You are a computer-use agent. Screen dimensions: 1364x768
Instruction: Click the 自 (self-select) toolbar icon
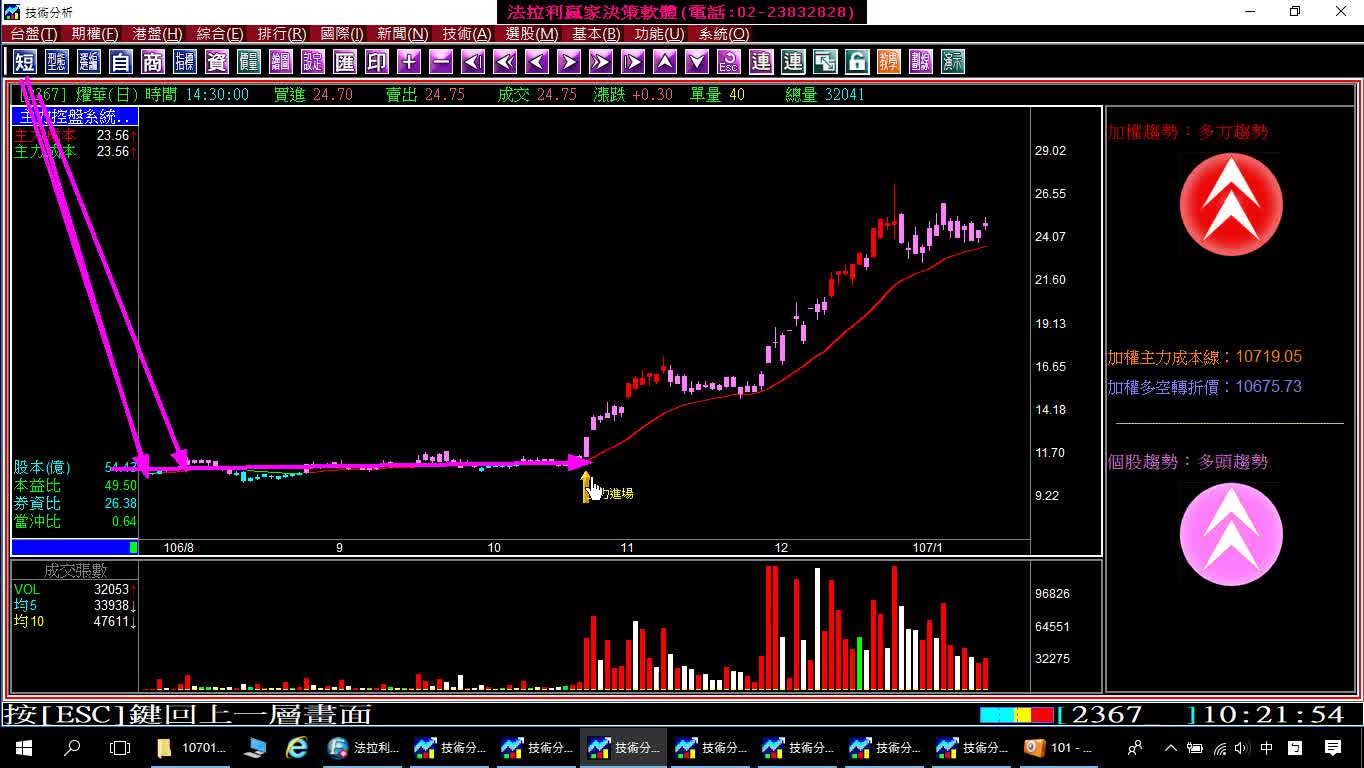pyautogui.click(x=121, y=62)
